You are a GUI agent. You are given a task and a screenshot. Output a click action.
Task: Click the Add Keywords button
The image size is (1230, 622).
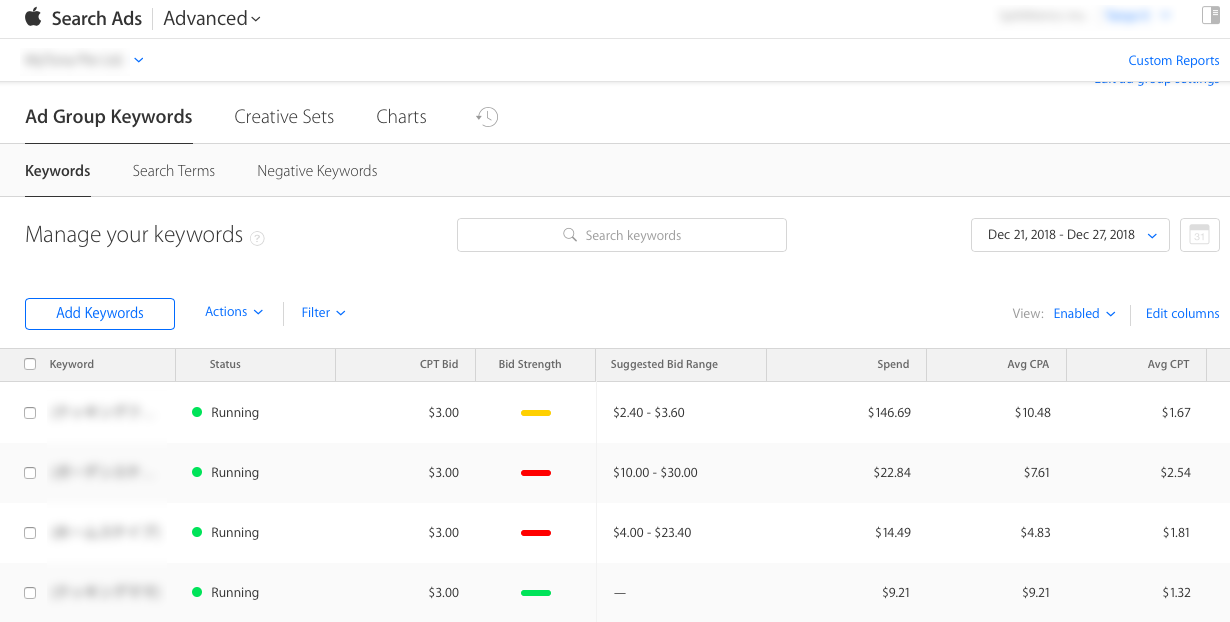coord(100,313)
